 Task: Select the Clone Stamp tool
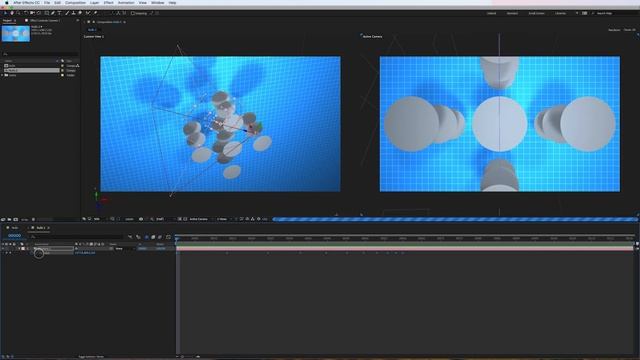[73, 13]
